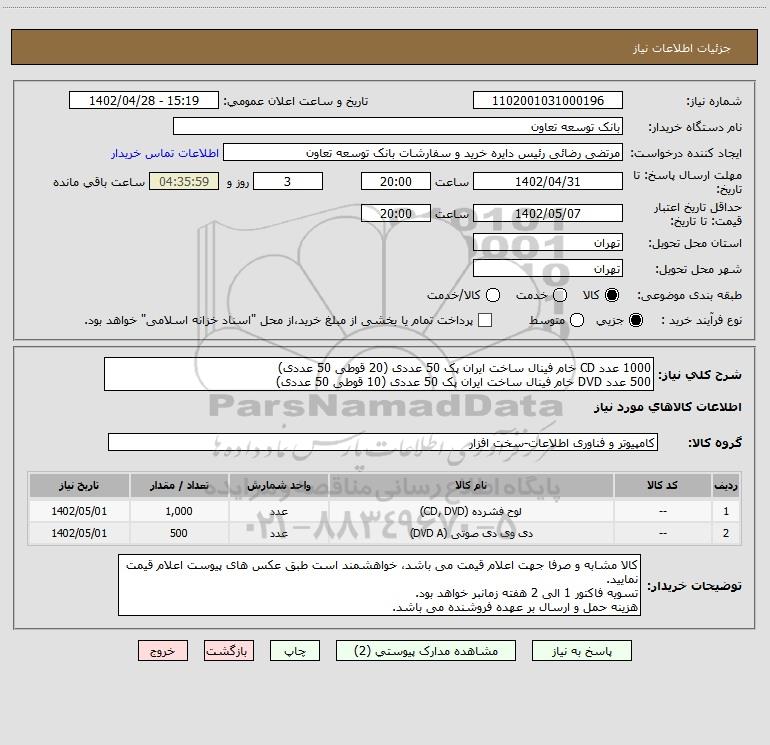Click the buyer name field بانک توسعه تعاون
The image size is (770, 745).
[x=398, y=126]
